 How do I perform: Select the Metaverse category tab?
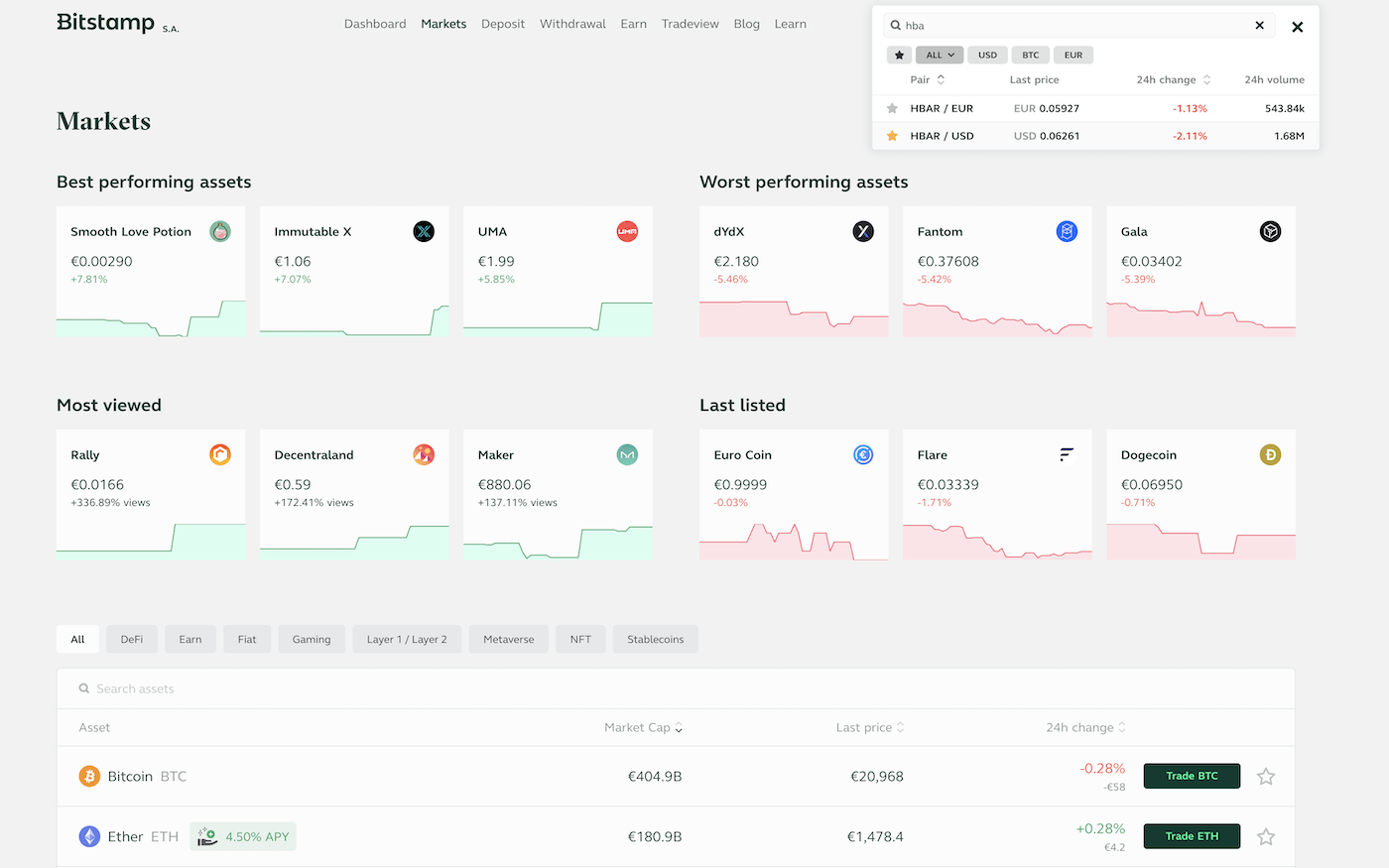click(x=509, y=640)
